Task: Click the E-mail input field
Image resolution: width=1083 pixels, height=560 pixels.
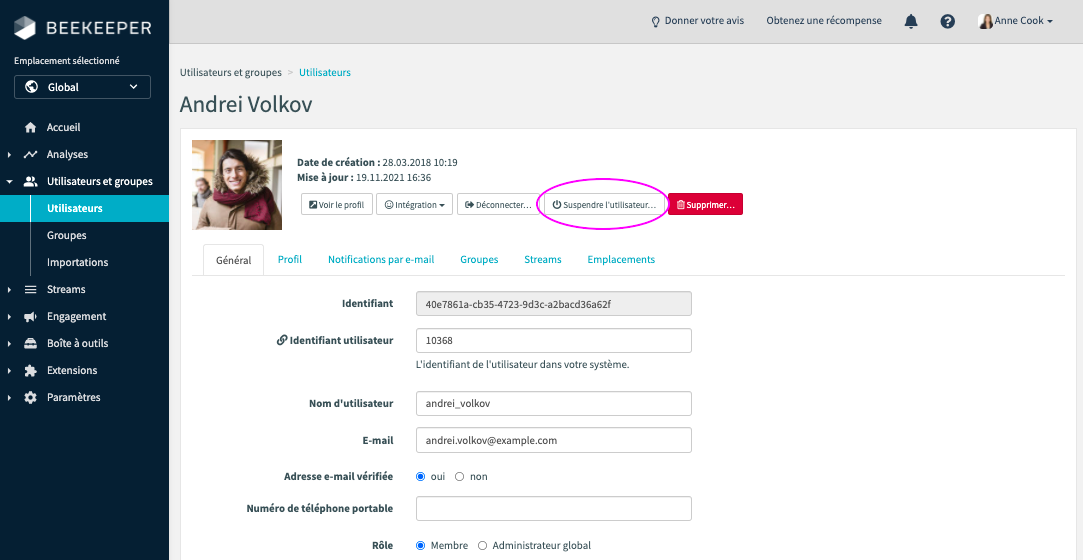Action: (554, 440)
